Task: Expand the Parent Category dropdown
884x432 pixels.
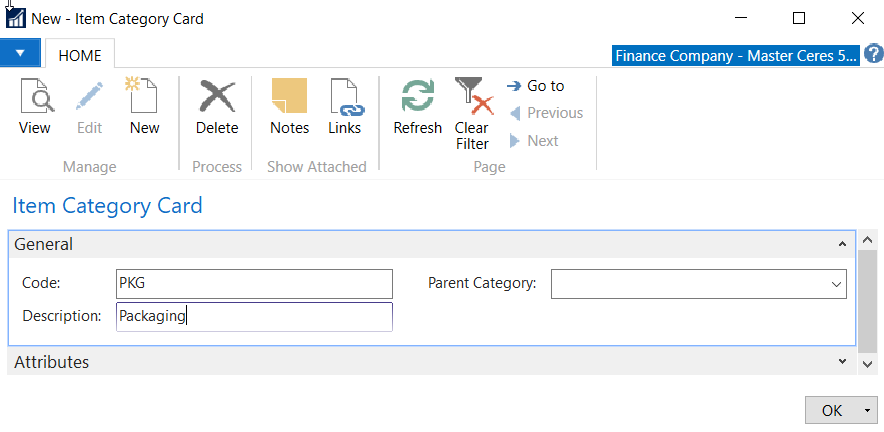Action: pyautogui.click(x=835, y=284)
